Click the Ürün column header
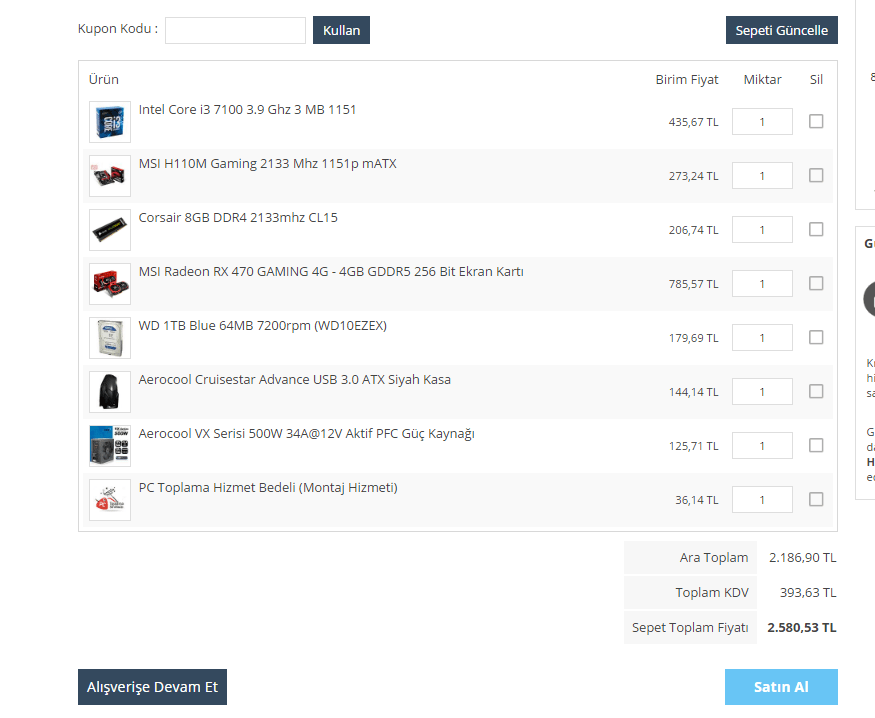The image size is (875, 718). click(x=104, y=79)
